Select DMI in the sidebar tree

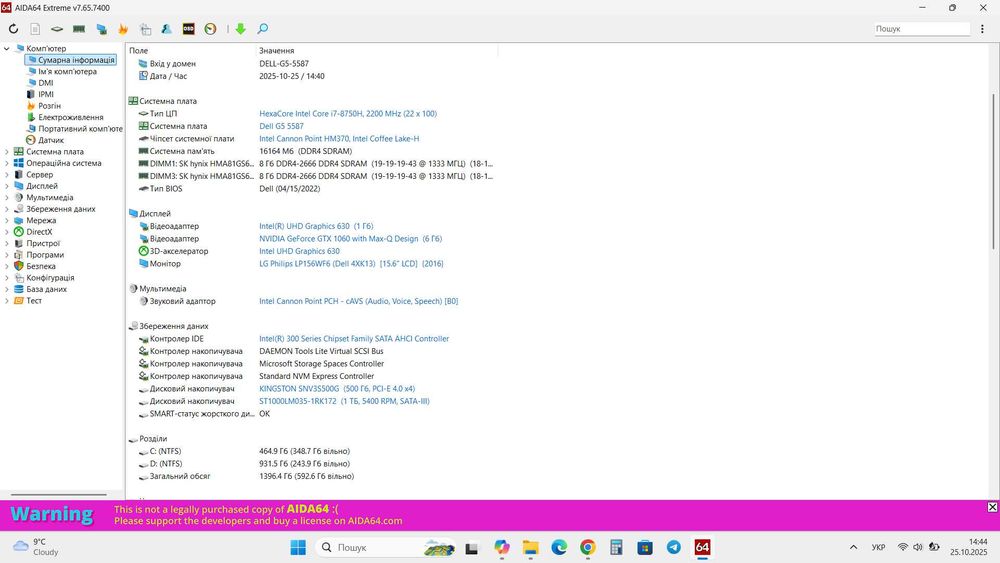[x=45, y=83]
